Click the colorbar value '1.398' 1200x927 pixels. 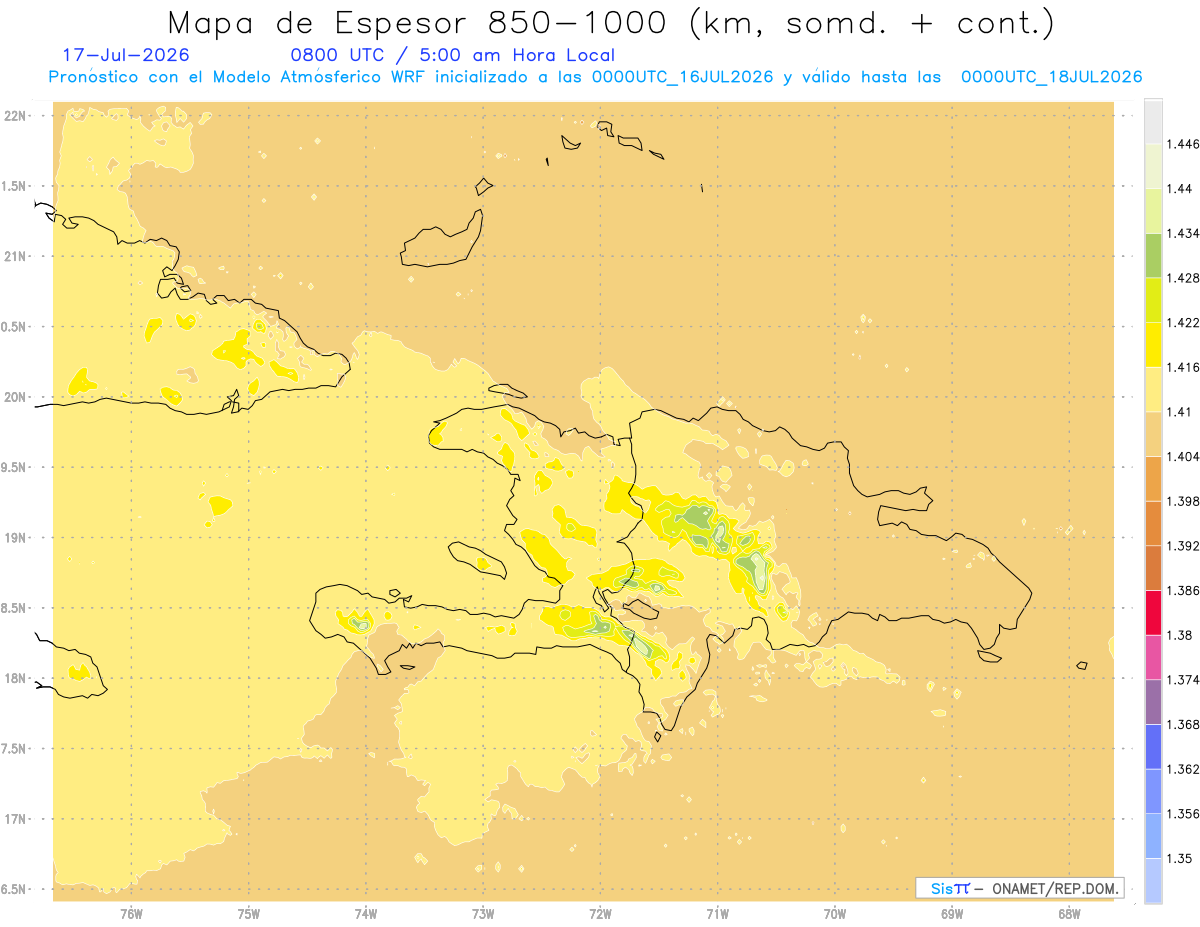pyautogui.click(x=1184, y=501)
